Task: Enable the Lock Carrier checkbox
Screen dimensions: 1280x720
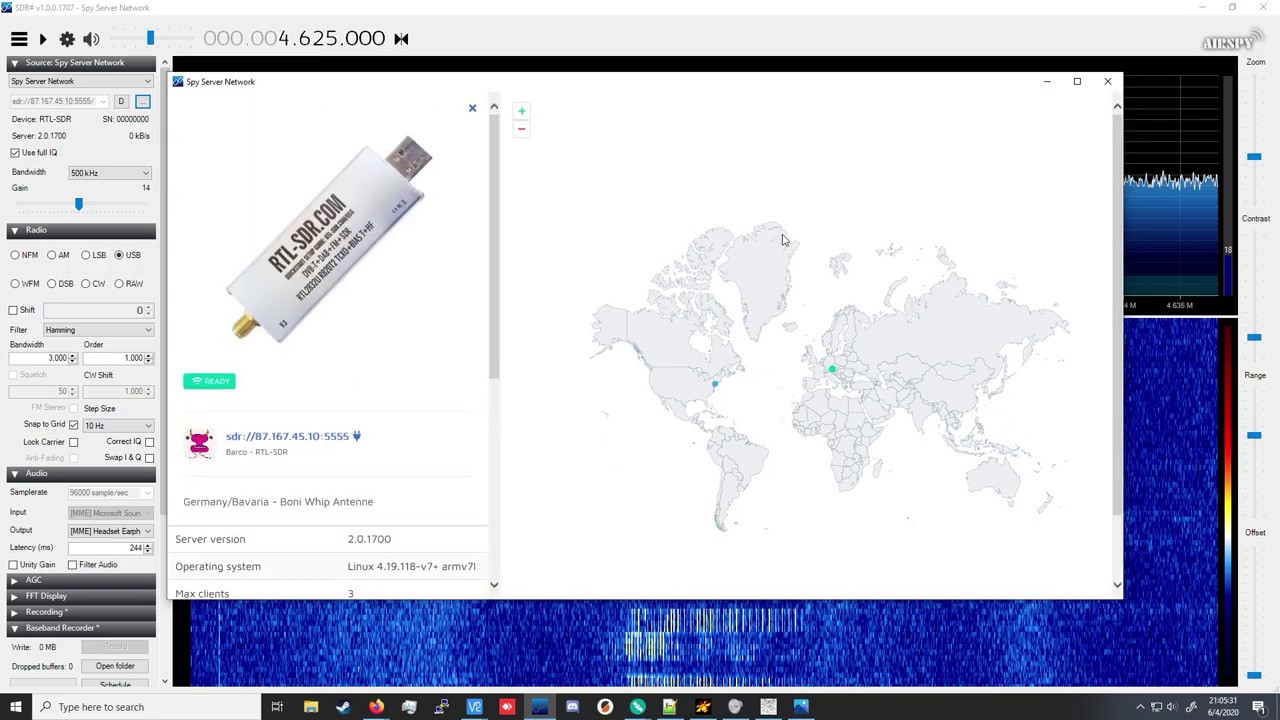Action: [73, 442]
